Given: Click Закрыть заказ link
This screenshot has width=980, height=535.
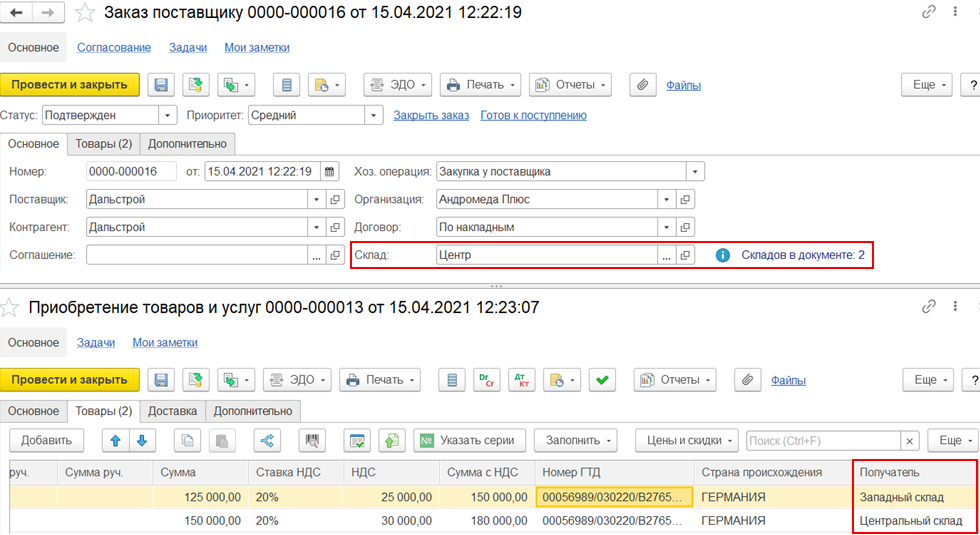Looking at the screenshot, I should [x=431, y=116].
